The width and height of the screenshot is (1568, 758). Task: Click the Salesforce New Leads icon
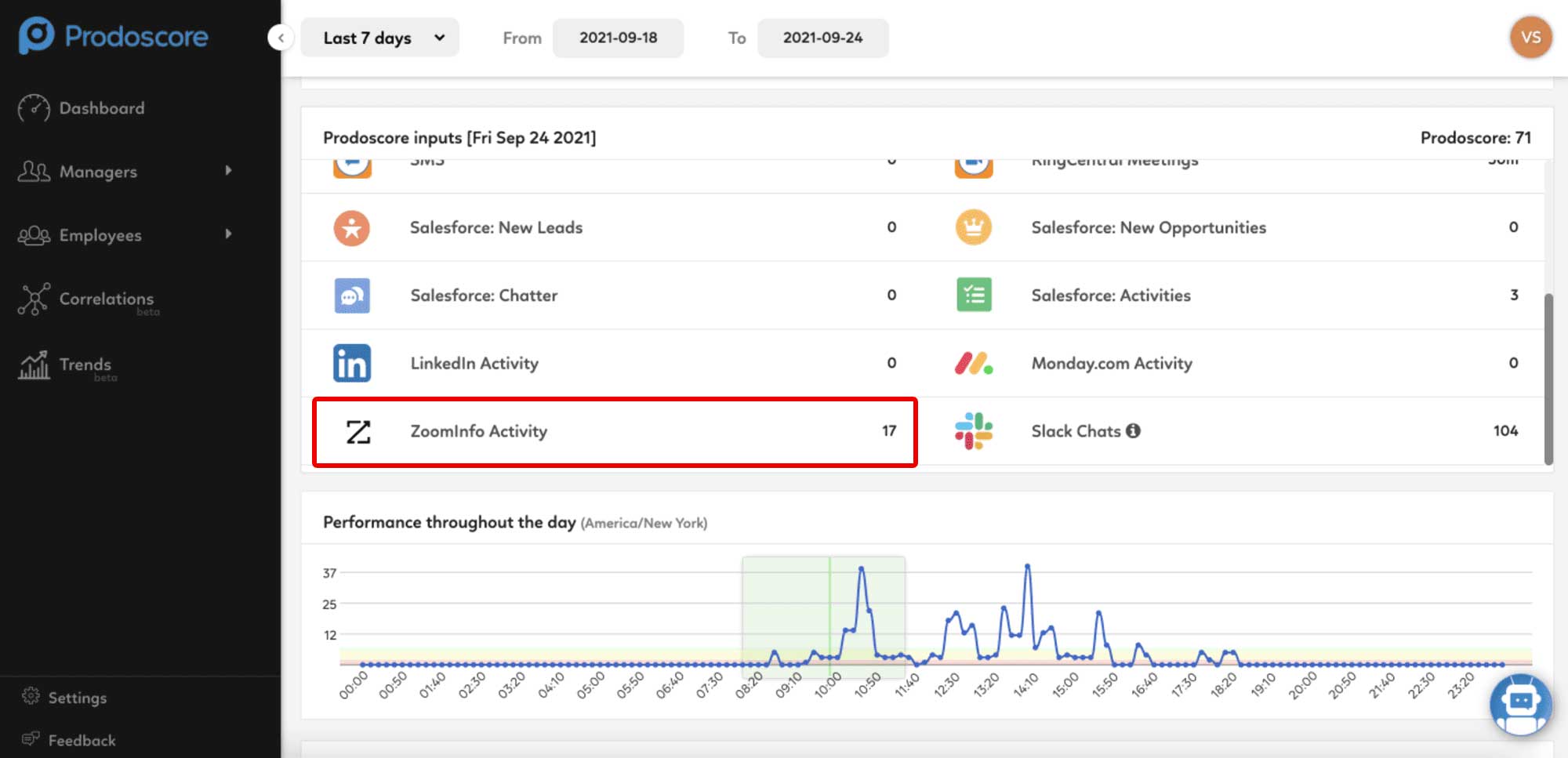click(x=352, y=228)
